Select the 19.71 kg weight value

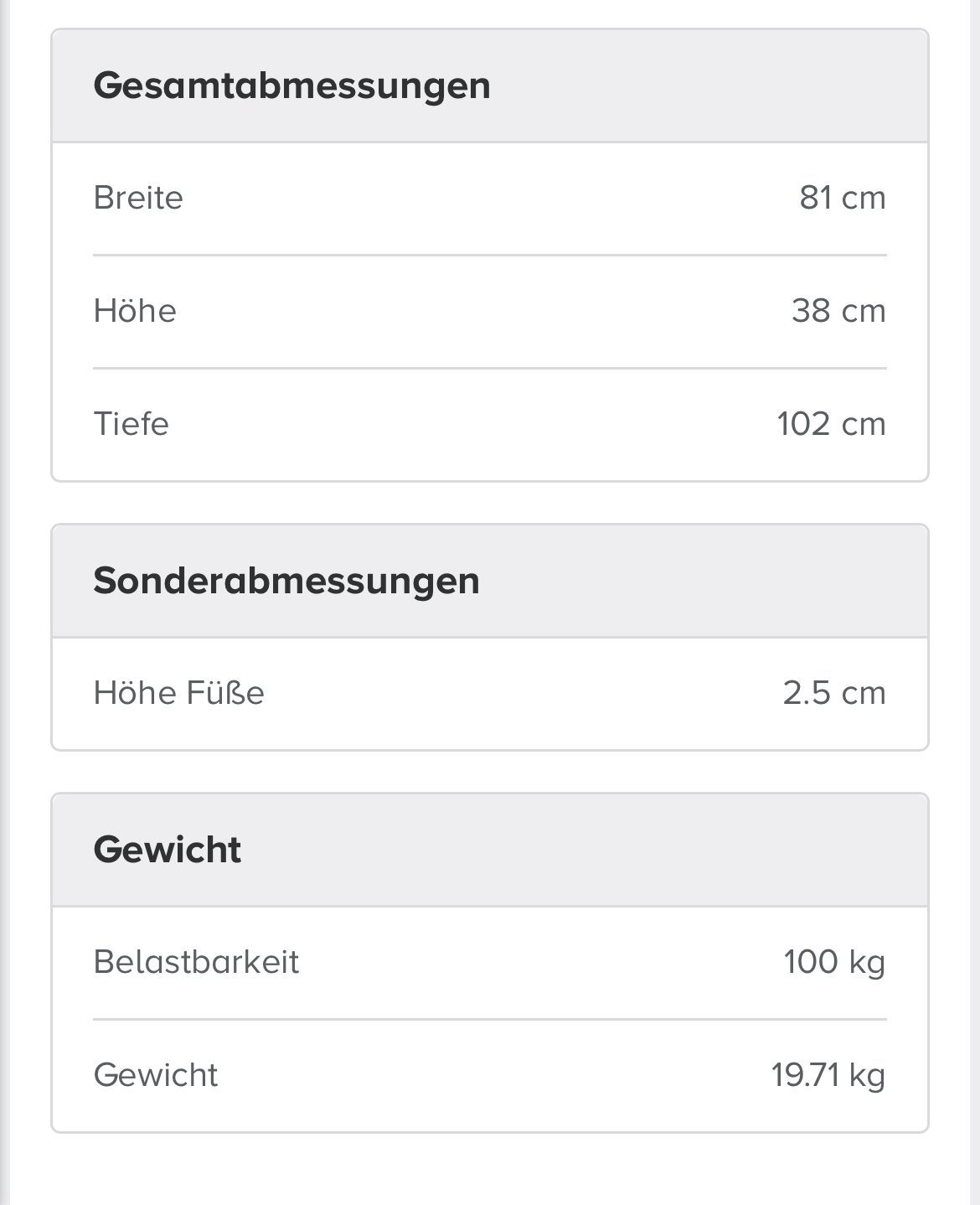[828, 1075]
